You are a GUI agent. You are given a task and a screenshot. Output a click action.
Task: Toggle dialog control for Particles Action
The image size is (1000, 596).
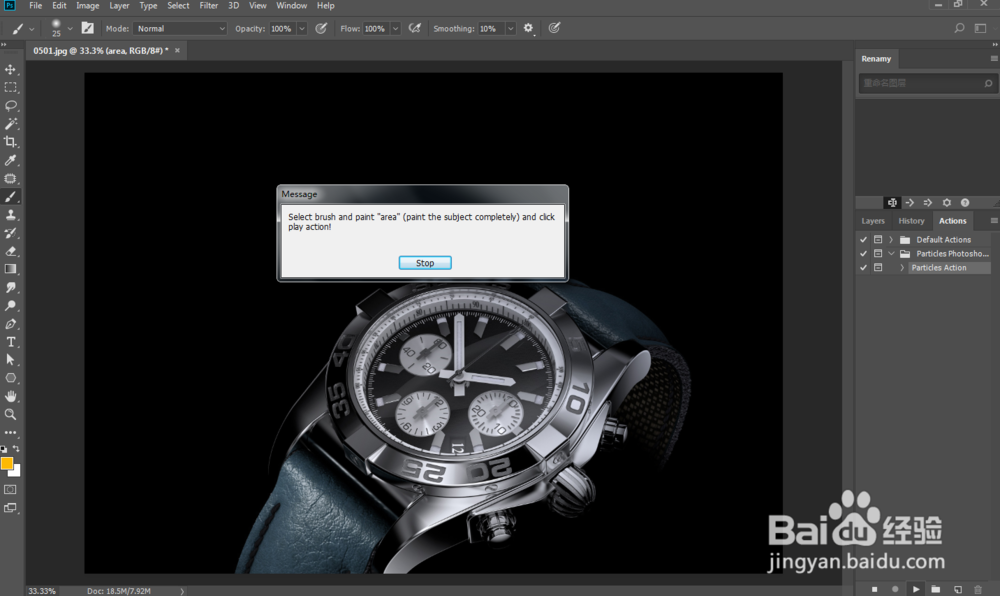(878, 268)
